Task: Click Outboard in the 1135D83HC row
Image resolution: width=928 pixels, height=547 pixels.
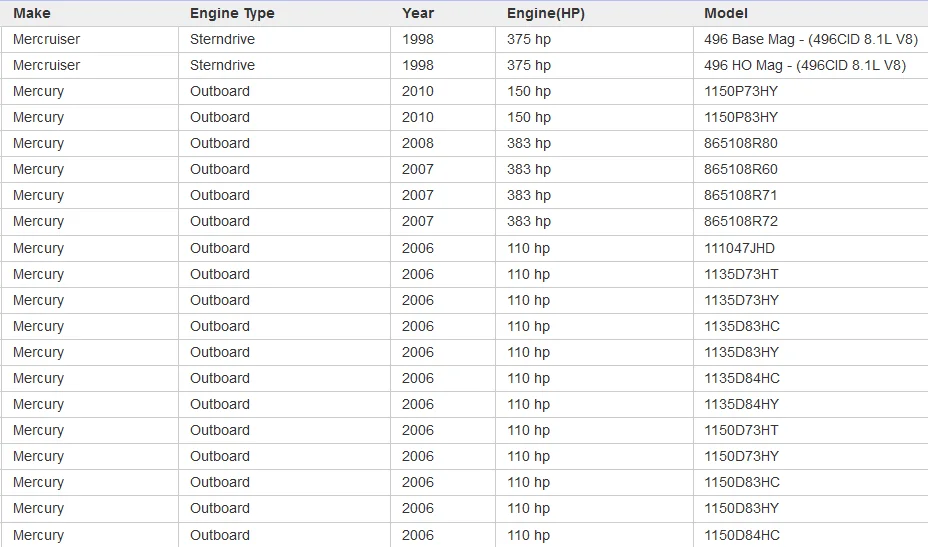Action: (220, 326)
